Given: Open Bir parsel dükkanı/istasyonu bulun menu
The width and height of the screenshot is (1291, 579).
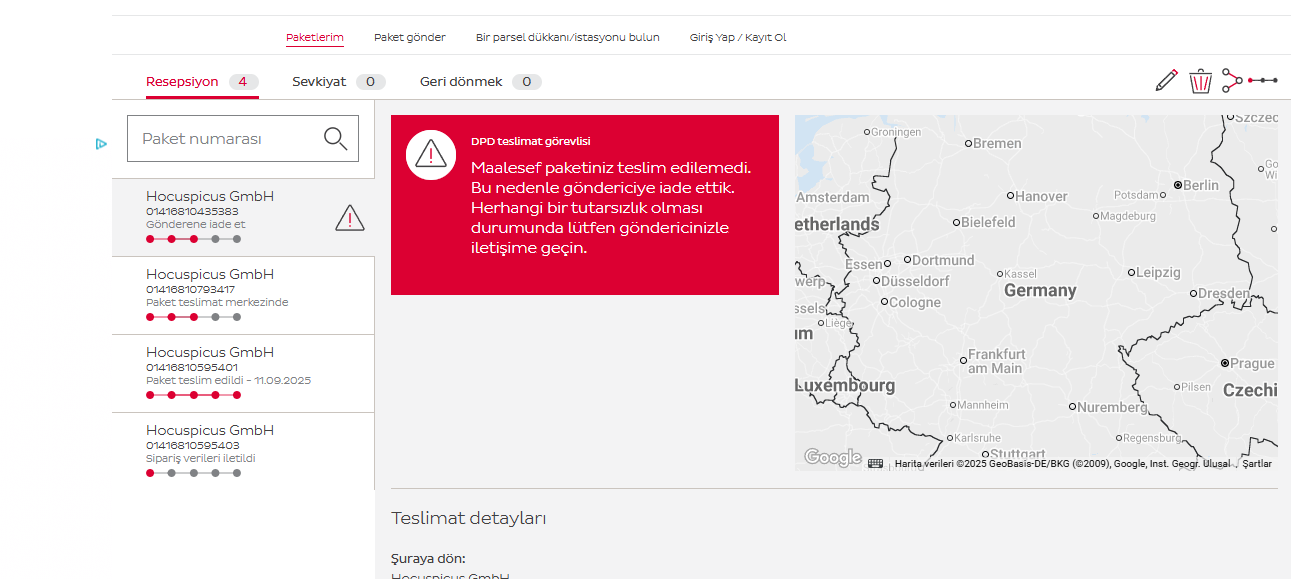Looking at the screenshot, I should coord(567,37).
